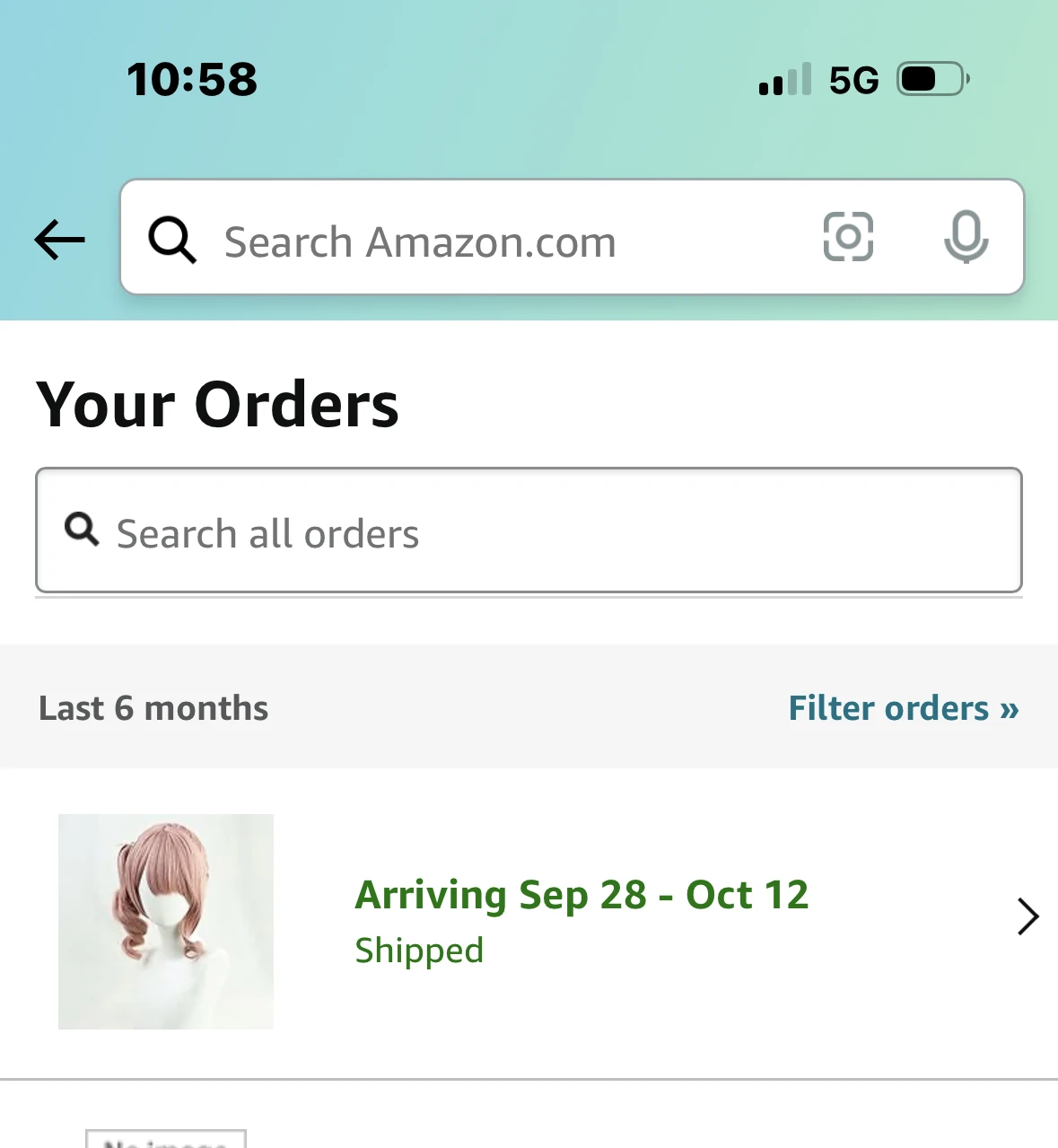Tap the 5G network indicator

(x=853, y=80)
